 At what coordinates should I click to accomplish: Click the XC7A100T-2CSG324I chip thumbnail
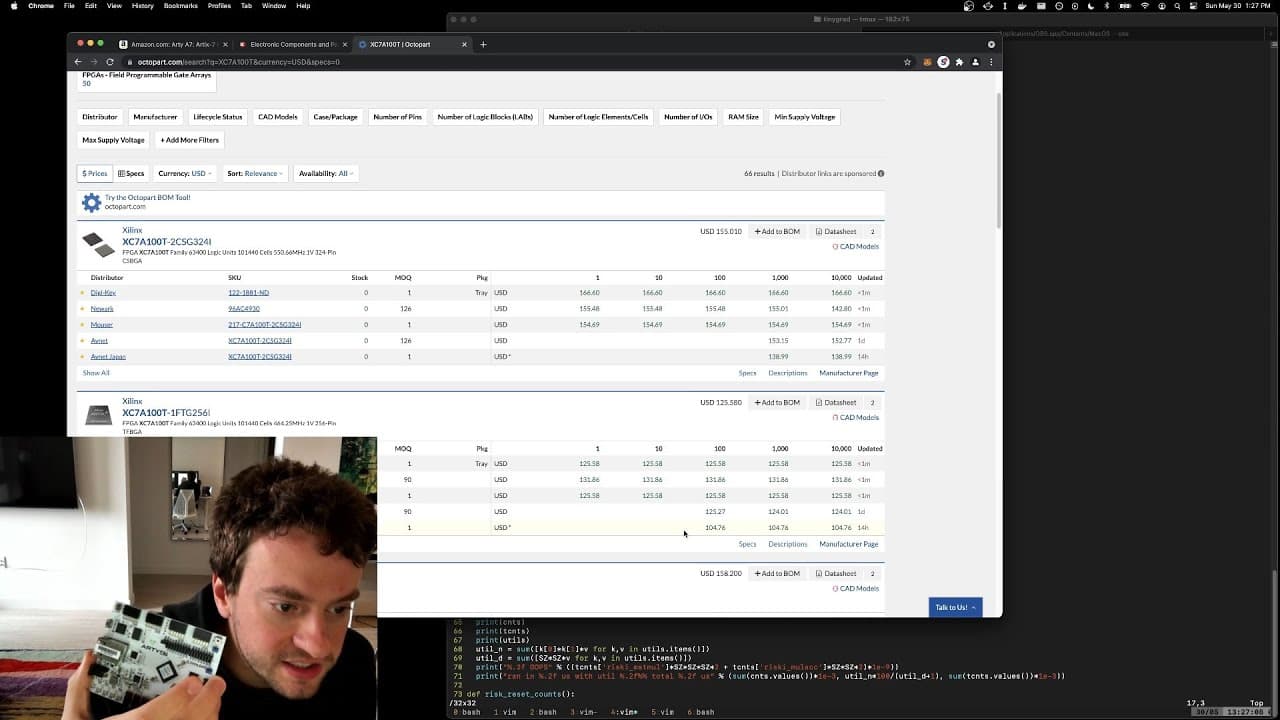pyautogui.click(x=98, y=244)
